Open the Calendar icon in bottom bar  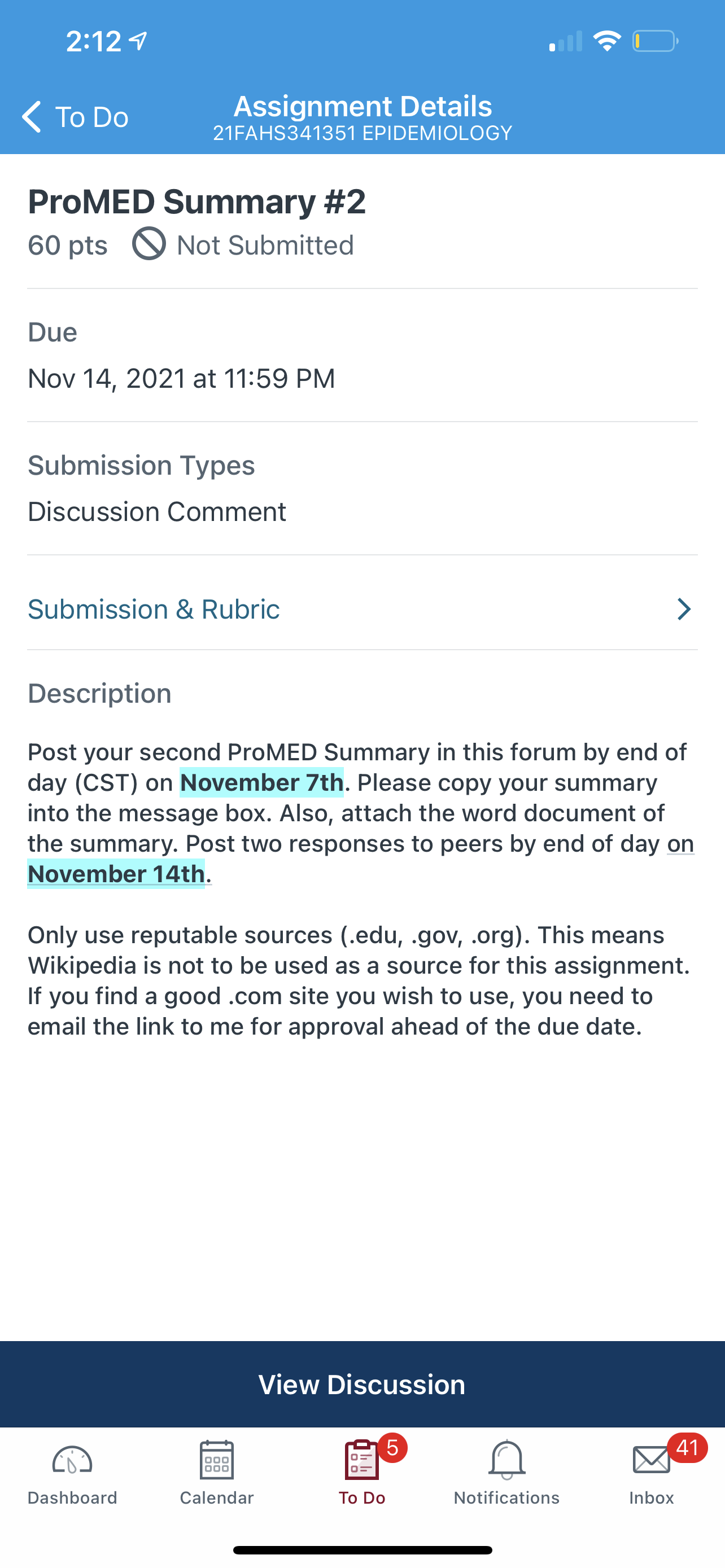pos(217,1460)
